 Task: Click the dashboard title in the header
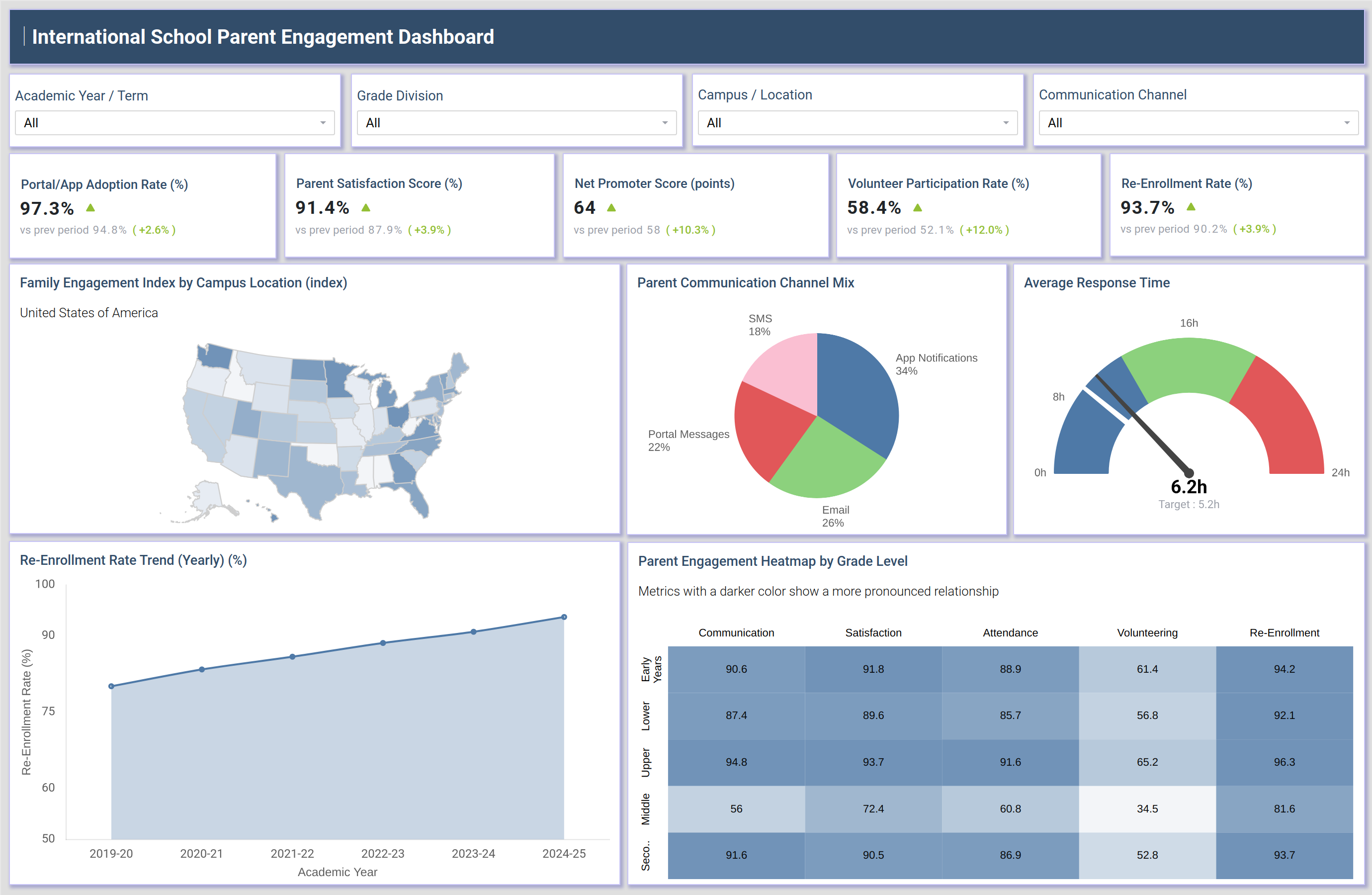pos(263,37)
